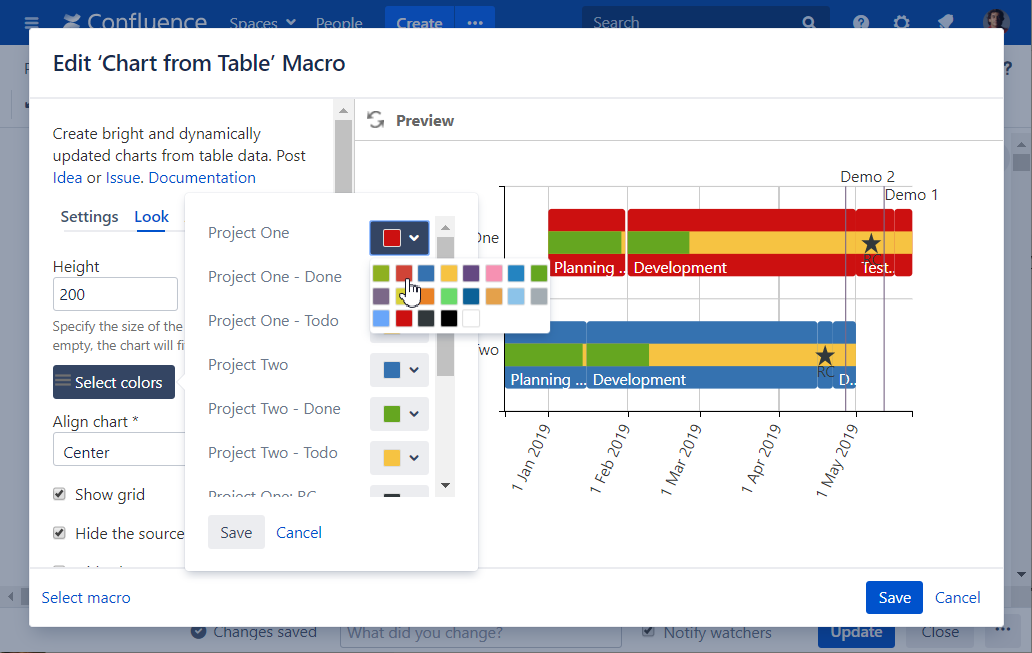Toggle the Notify watchers checkbox
Screen dimensions: 1032x653
click(649, 632)
